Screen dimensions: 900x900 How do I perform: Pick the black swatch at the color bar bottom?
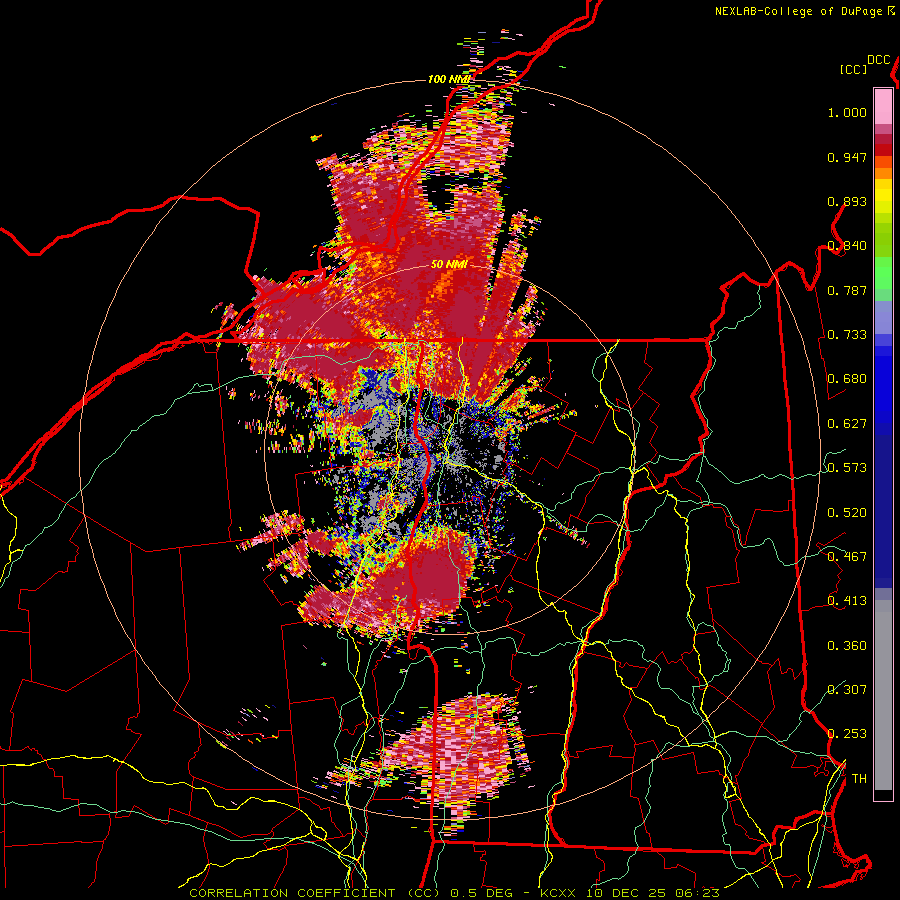883,795
